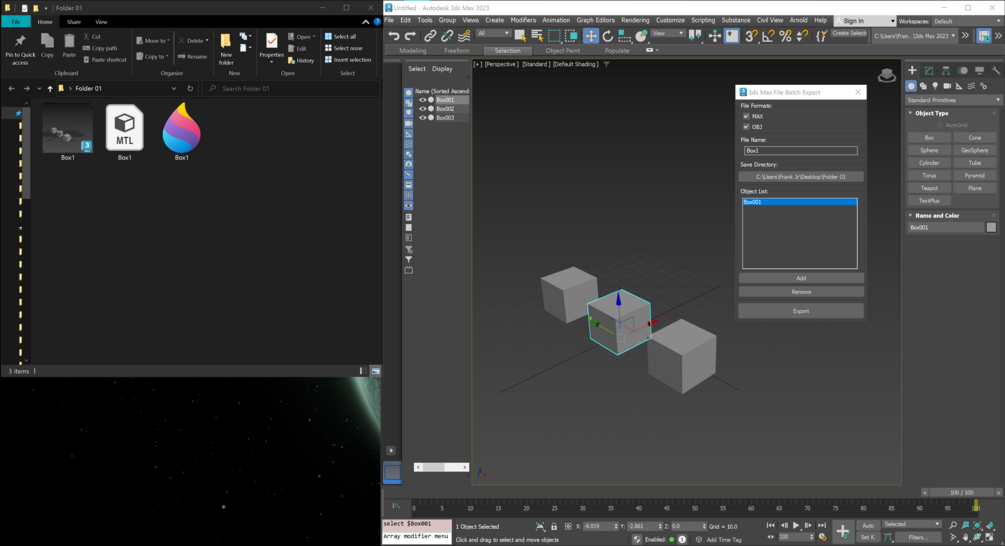Image resolution: width=1005 pixels, height=546 pixels.
Task: Click the Play Animation button
Action: [795, 525]
